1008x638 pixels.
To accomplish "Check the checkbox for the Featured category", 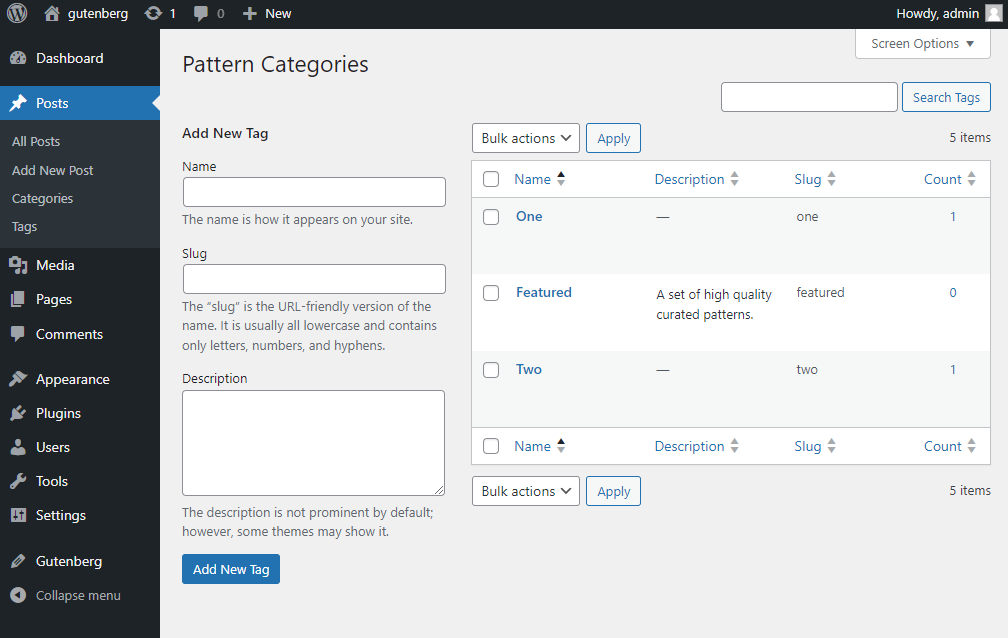I will pyautogui.click(x=491, y=292).
